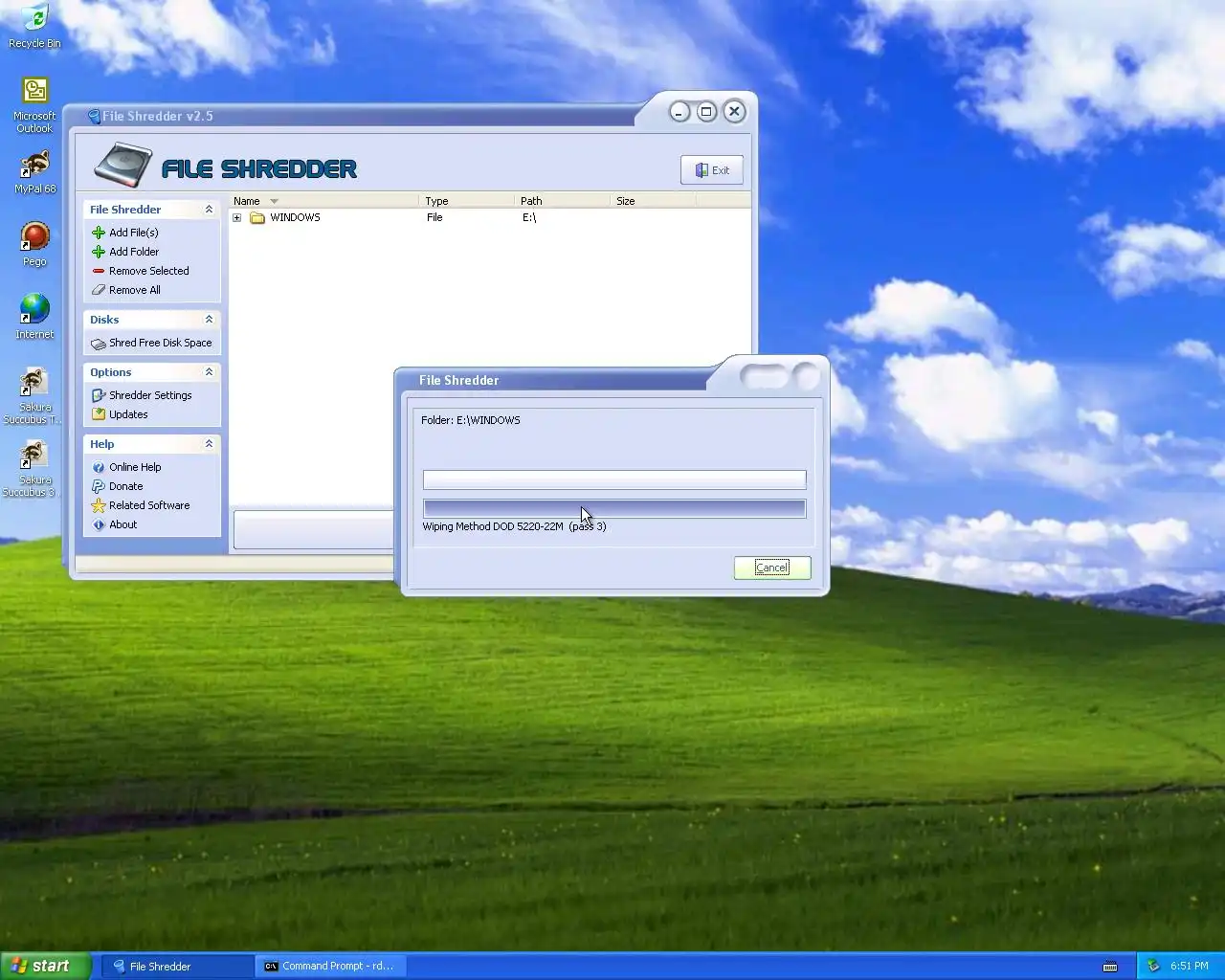The height and width of the screenshot is (980, 1225).
Task: Open the Online Help link
Action: (x=135, y=467)
